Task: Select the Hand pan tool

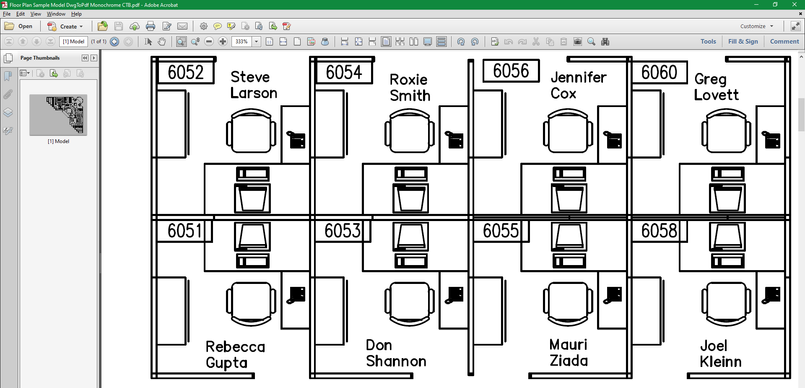Action: pyautogui.click(x=162, y=42)
